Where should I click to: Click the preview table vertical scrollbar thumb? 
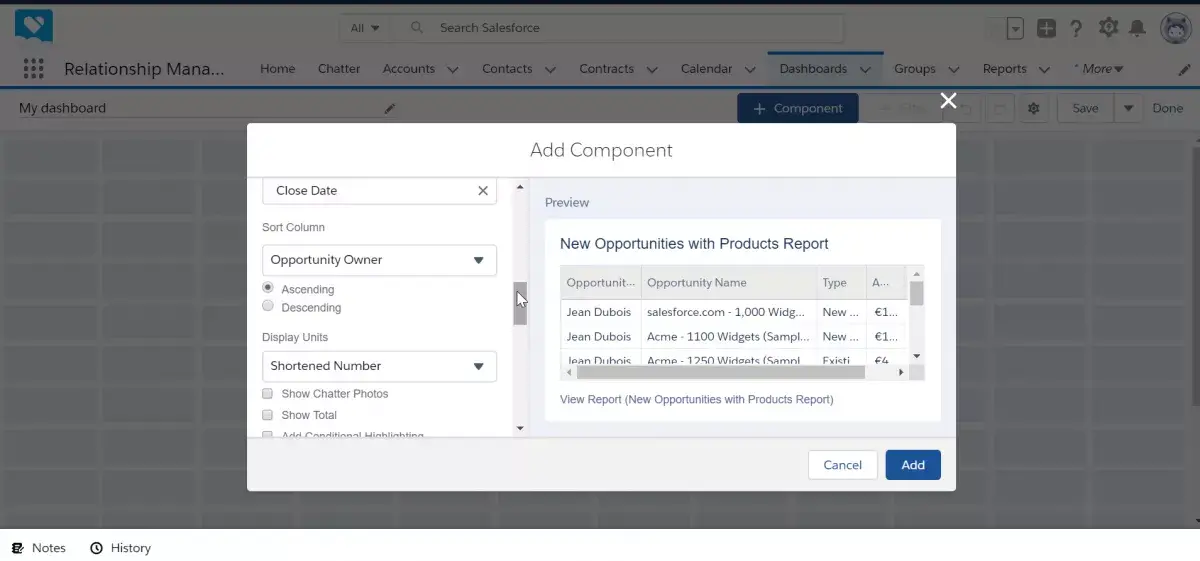[x=917, y=292]
